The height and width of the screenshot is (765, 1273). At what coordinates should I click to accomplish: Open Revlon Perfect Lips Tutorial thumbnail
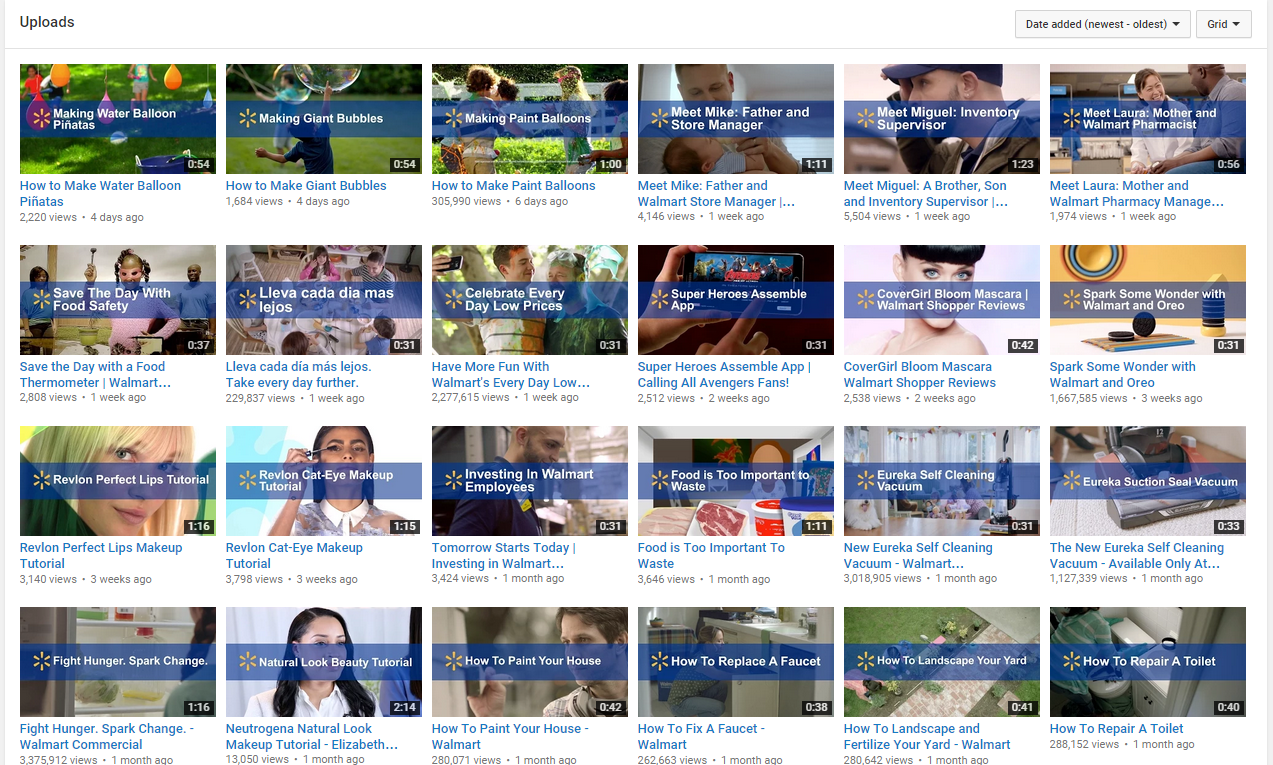pyautogui.click(x=118, y=481)
